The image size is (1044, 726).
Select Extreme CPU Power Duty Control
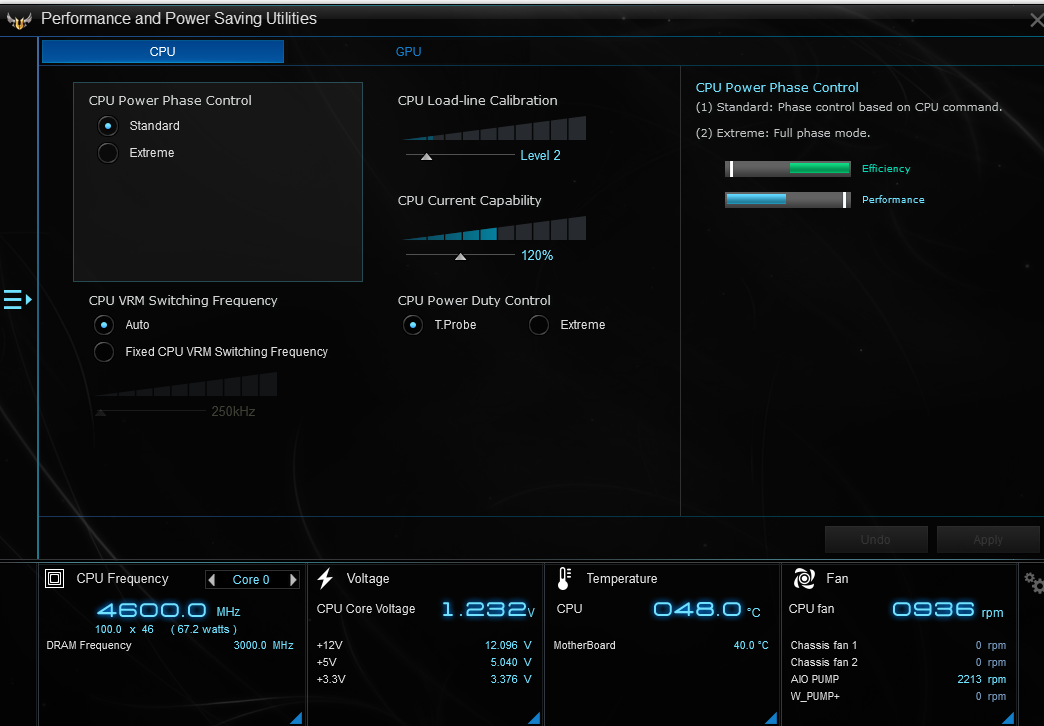tap(539, 325)
